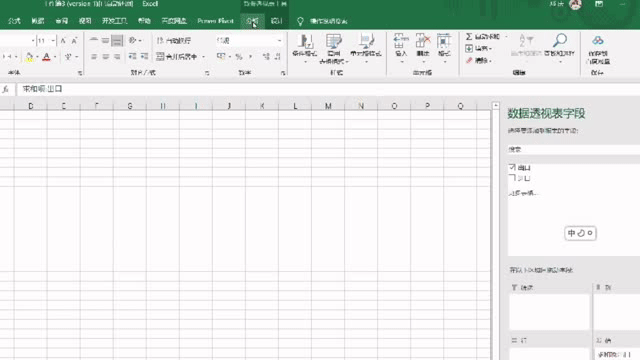Screen dimensions: 640x360
Task: Click the Fill (填充) down-arrow icon
Action: (469, 49)
